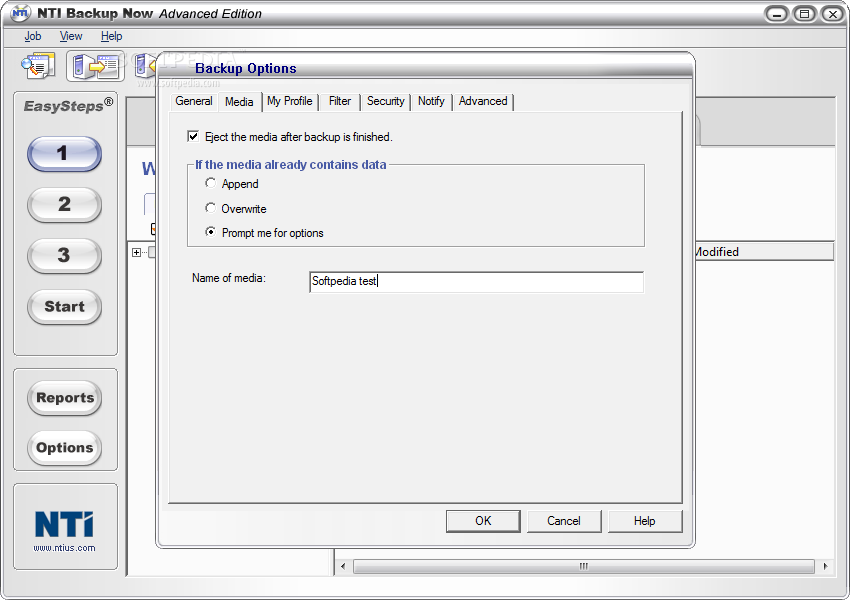Viewport: 851px width, 601px height.
Task: Expand the tree node in main window
Action: pos(136,252)
